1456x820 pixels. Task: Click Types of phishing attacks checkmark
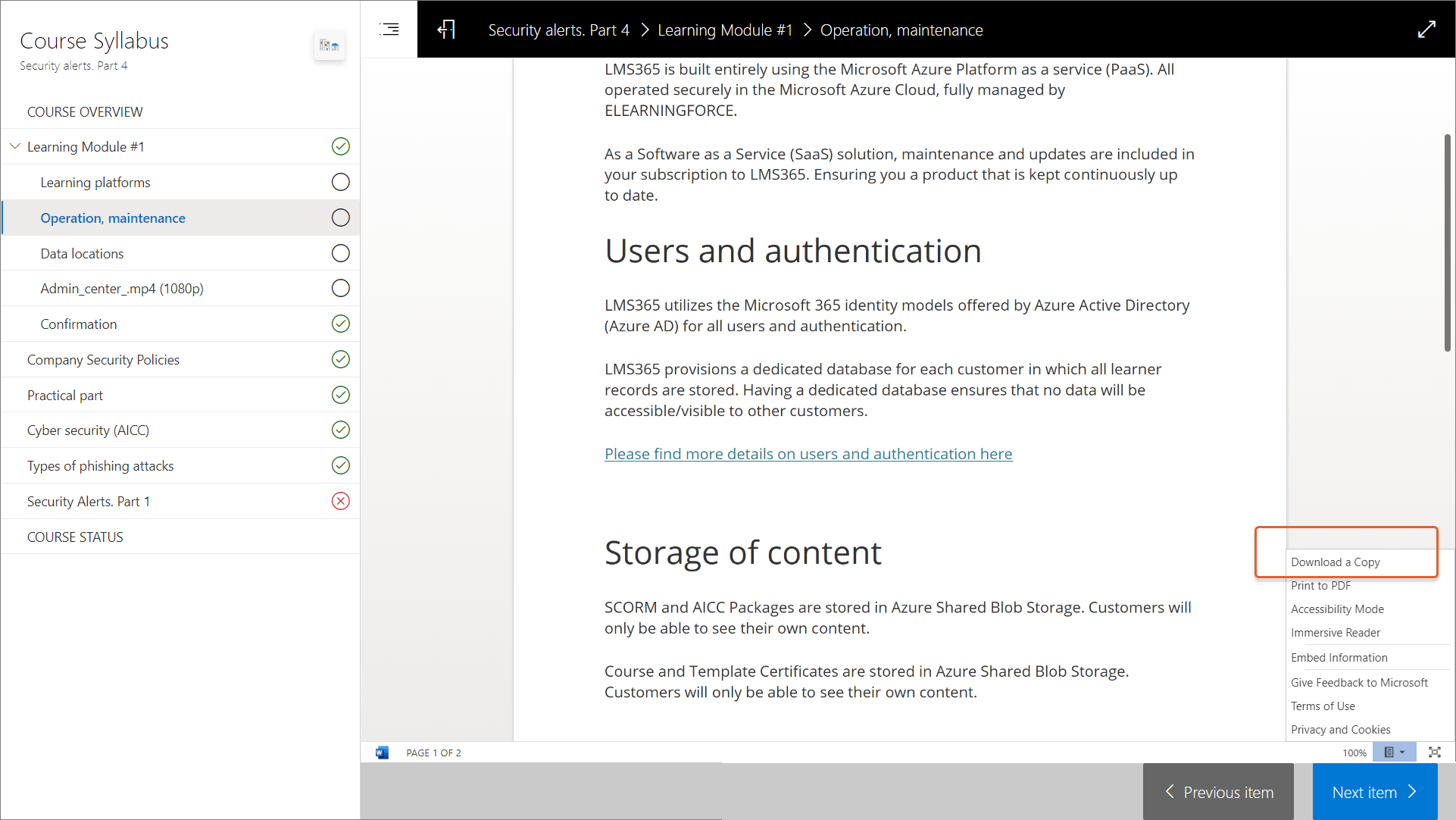pyautogui.click(x=341, y=465)
